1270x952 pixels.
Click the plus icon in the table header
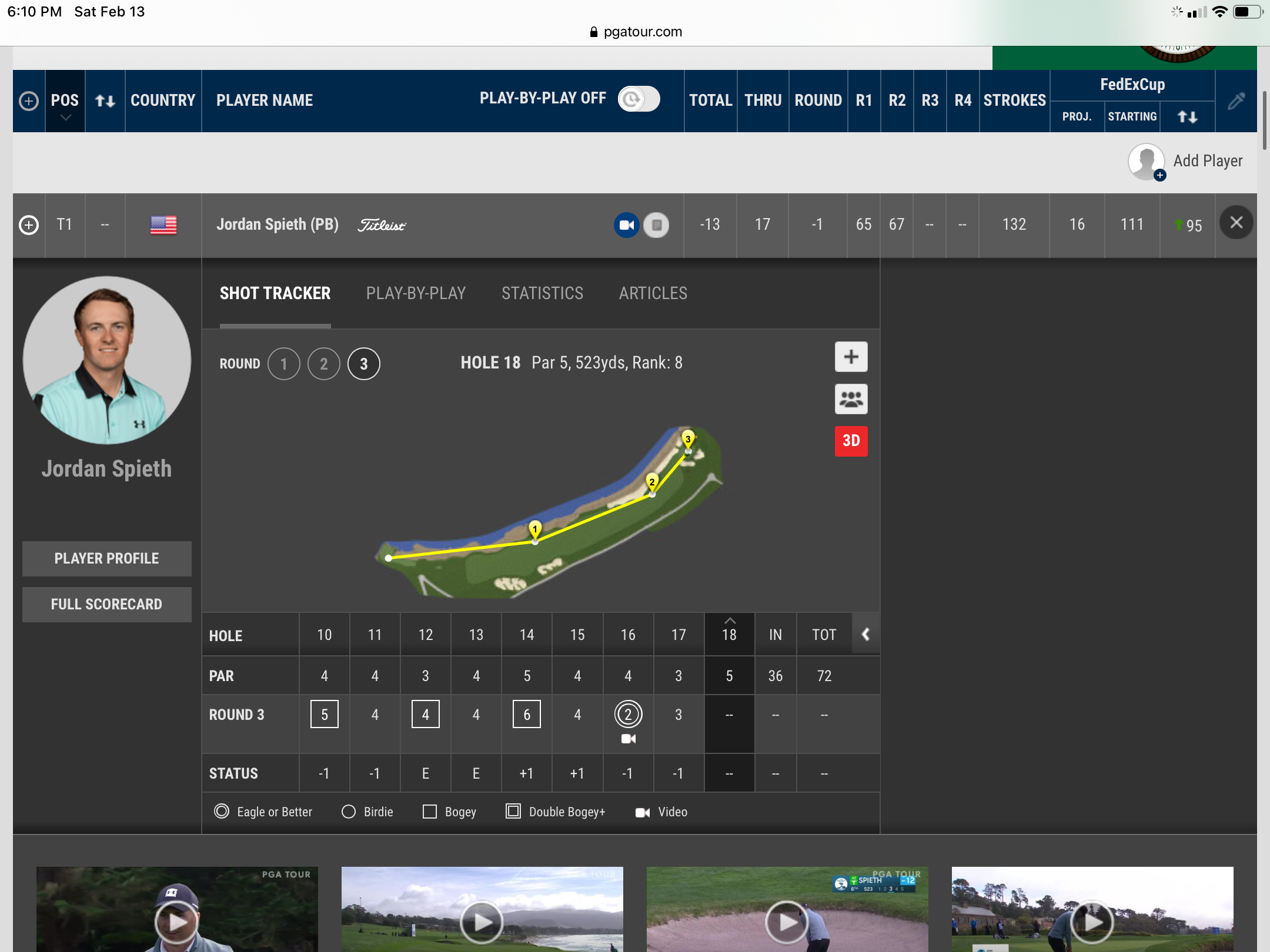(29, 101)
